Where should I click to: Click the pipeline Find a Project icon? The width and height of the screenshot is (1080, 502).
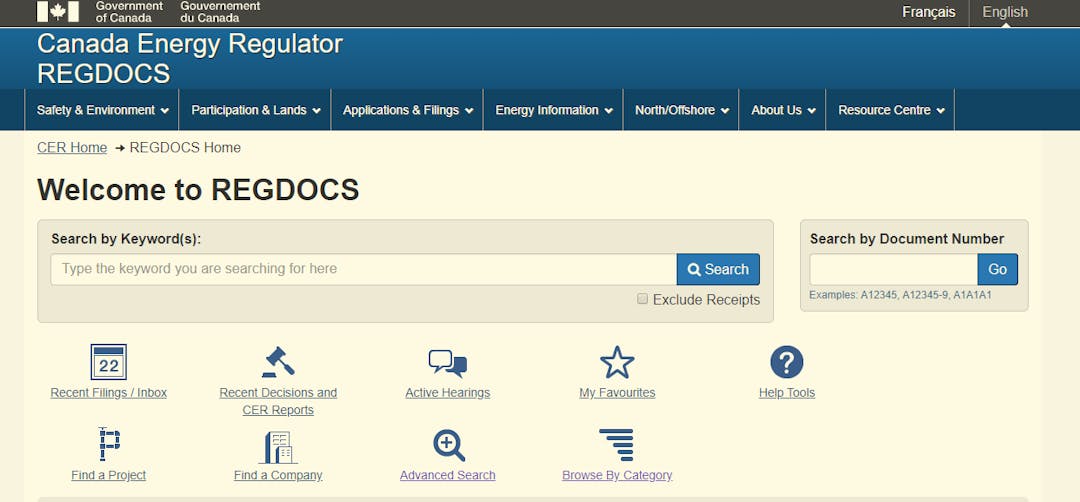click(x=109, y=444)
